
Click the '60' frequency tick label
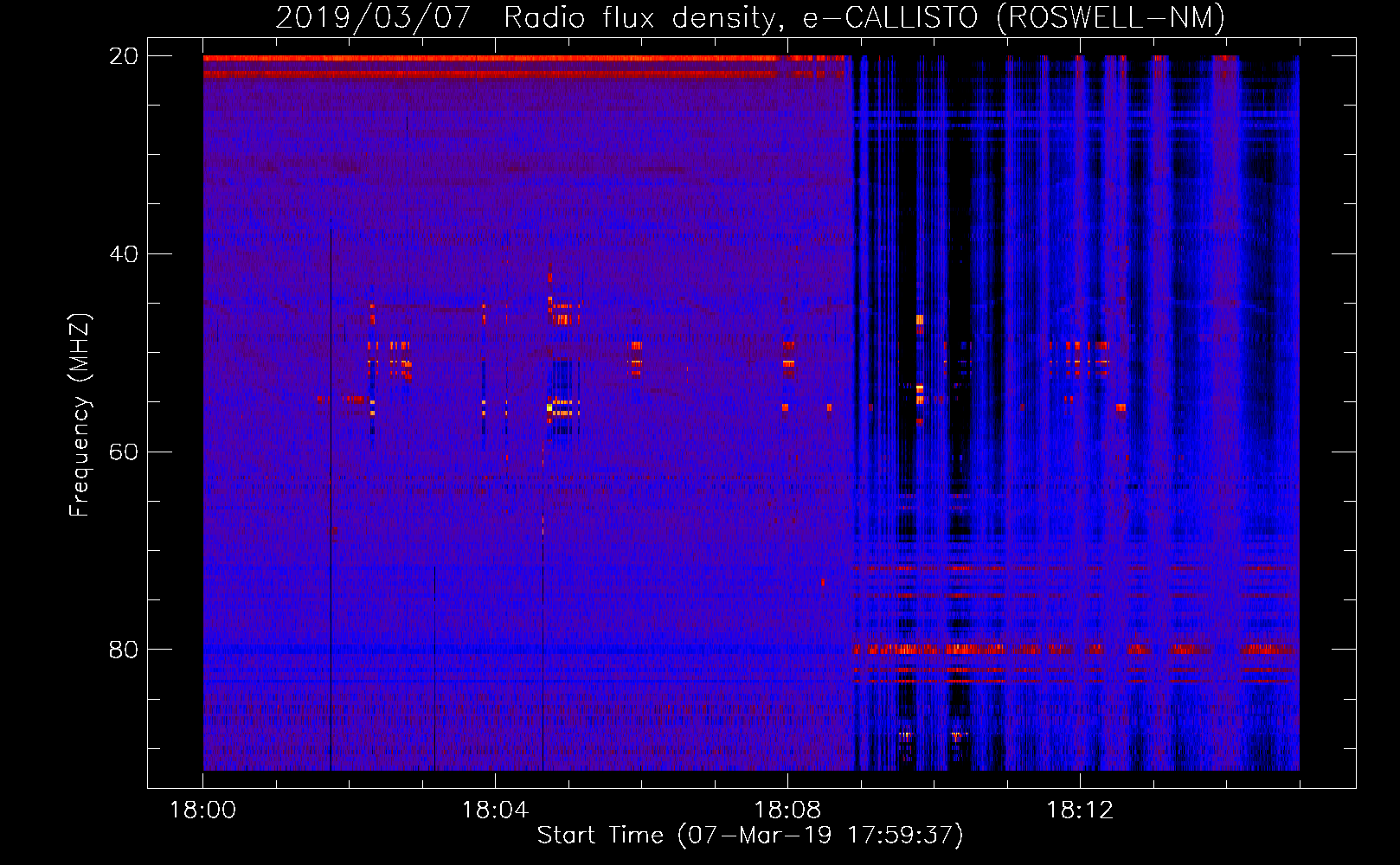(x=124, y=452)
